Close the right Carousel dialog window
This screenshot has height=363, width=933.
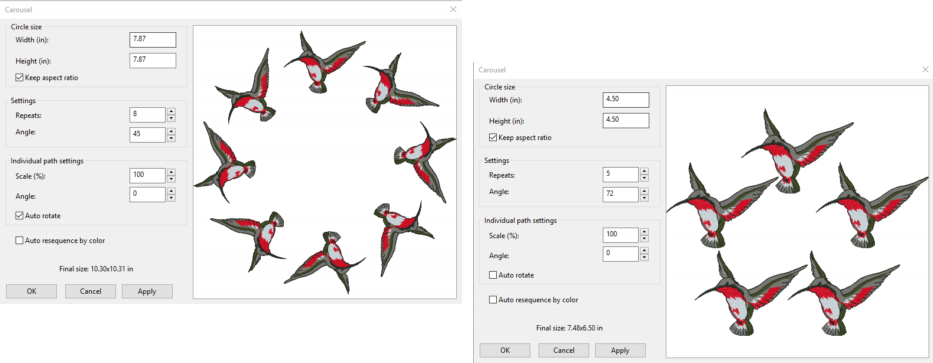(x=925, y=70)
